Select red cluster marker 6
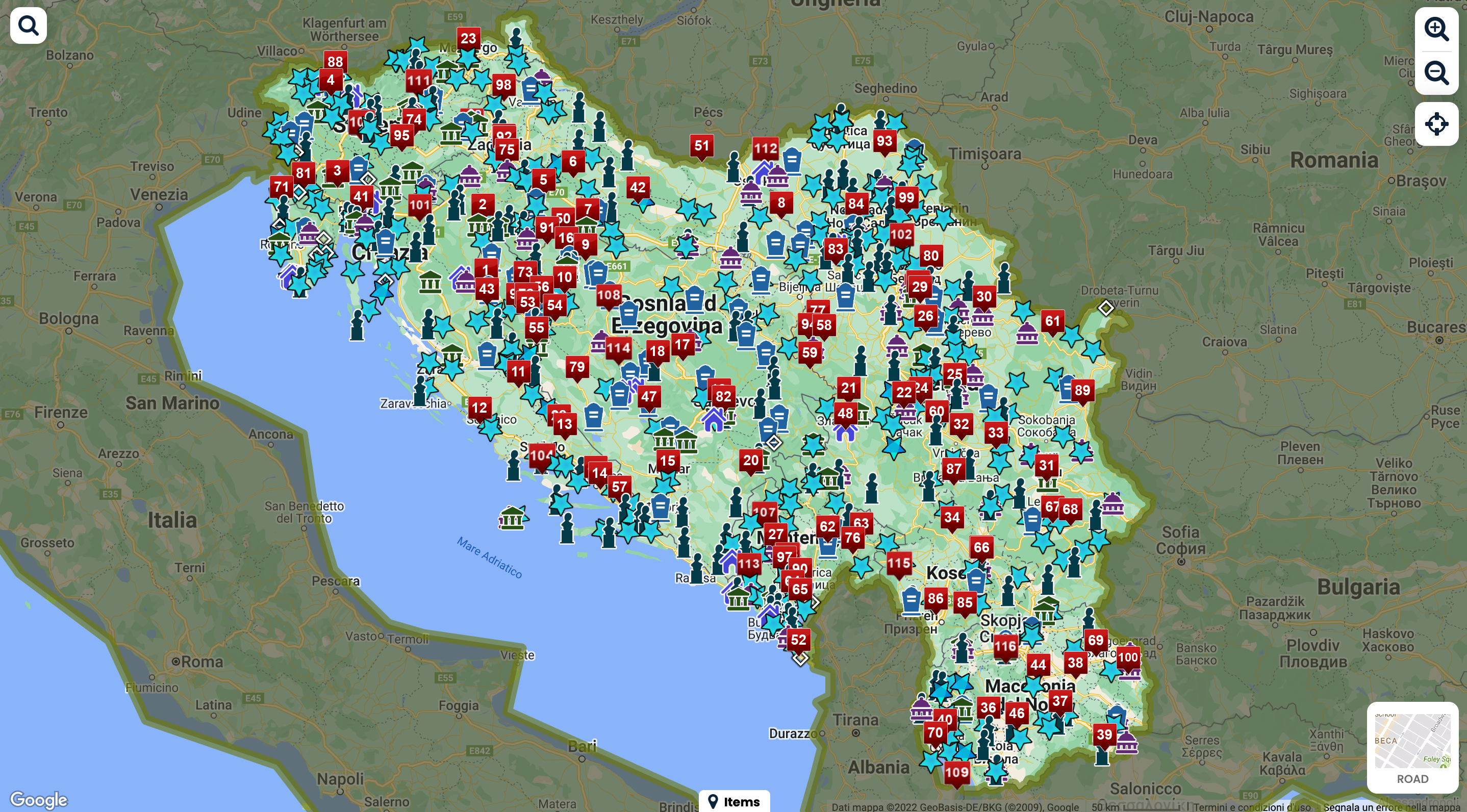Viewport: 1467px width, 812px height. (573, 163)
